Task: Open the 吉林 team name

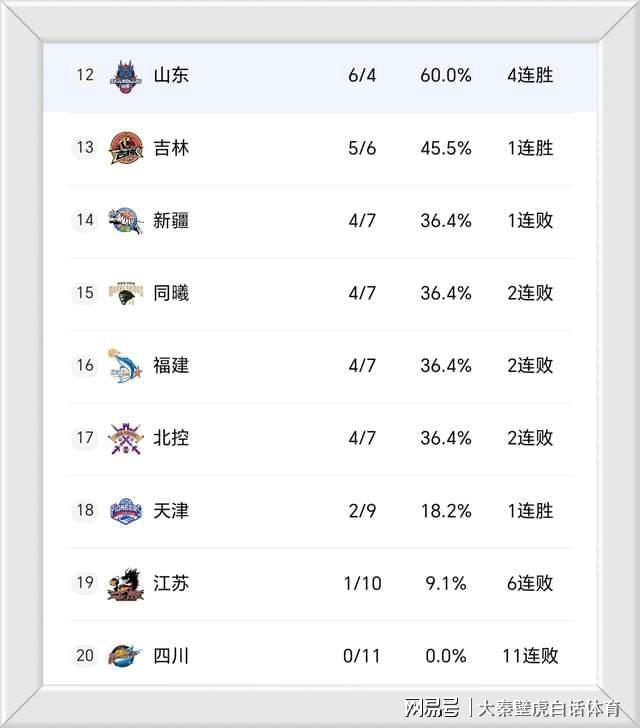Action: [171, 148]
